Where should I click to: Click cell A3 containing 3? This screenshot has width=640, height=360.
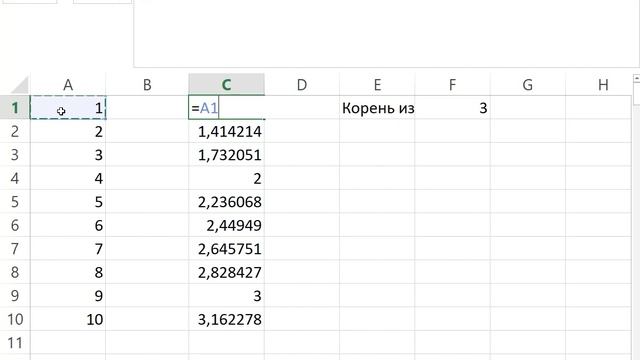(68, 155)
